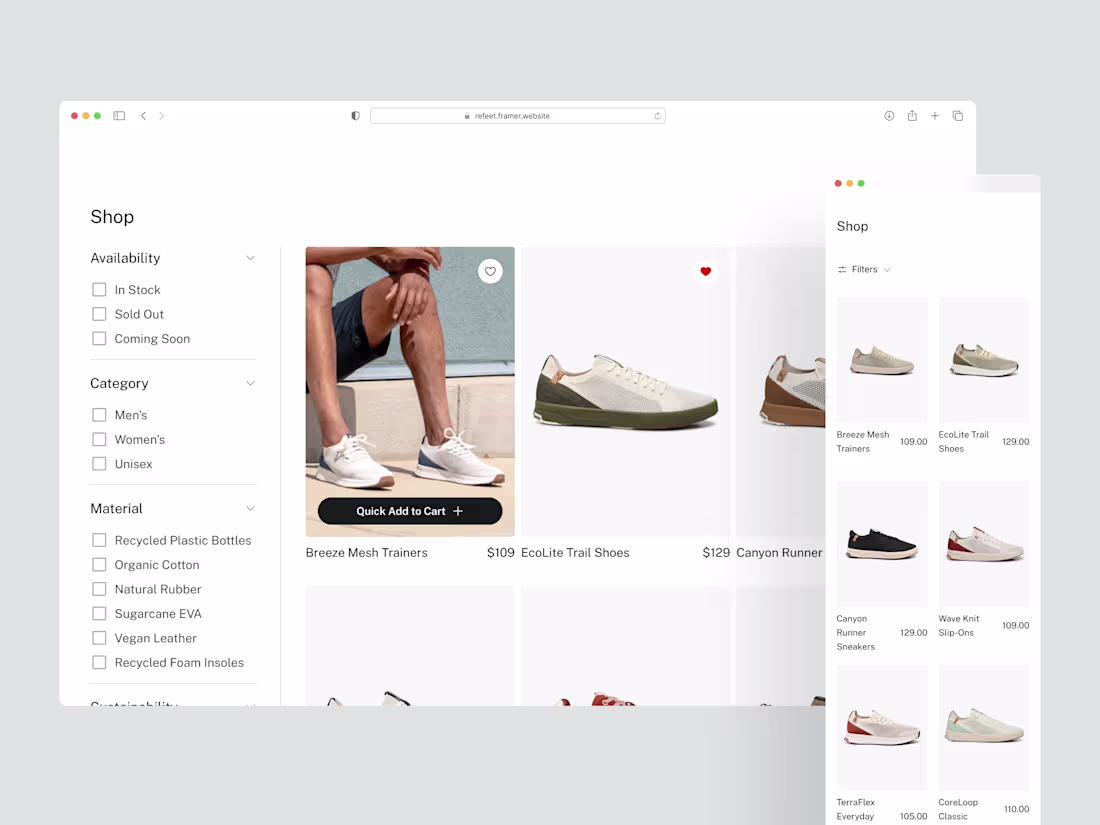Open Breeze Mesh Trainers product title link
Viewport: 1100px width, 825px height.
[367, 553]
